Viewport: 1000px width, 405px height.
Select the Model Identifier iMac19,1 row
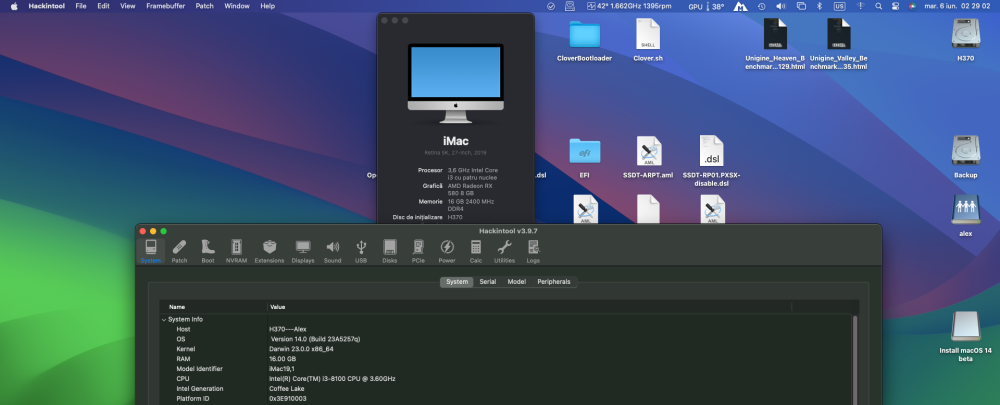click(506, 369)
